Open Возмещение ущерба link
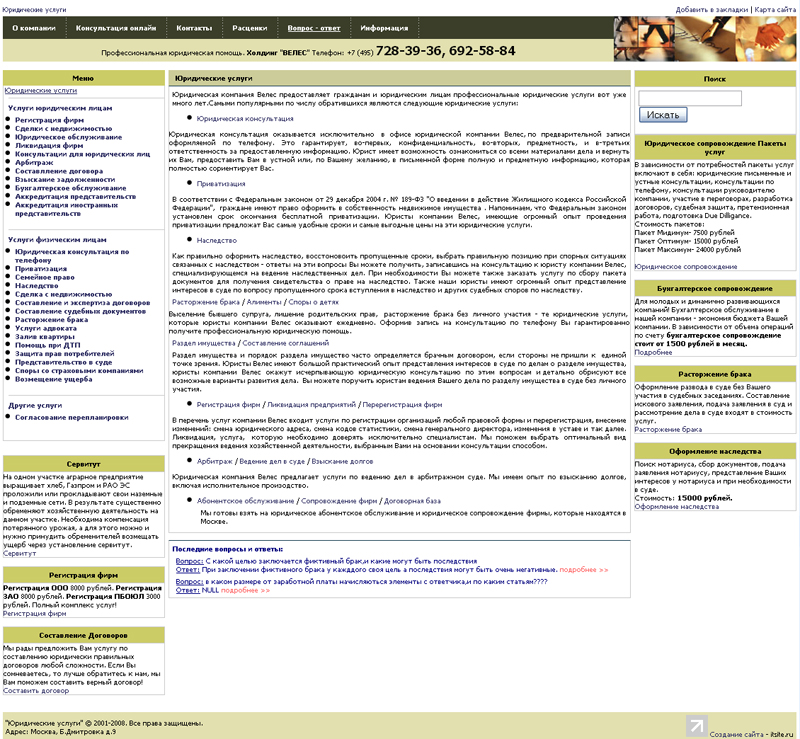The height and width of the screenshot is (739, 800). click(54, 379)
